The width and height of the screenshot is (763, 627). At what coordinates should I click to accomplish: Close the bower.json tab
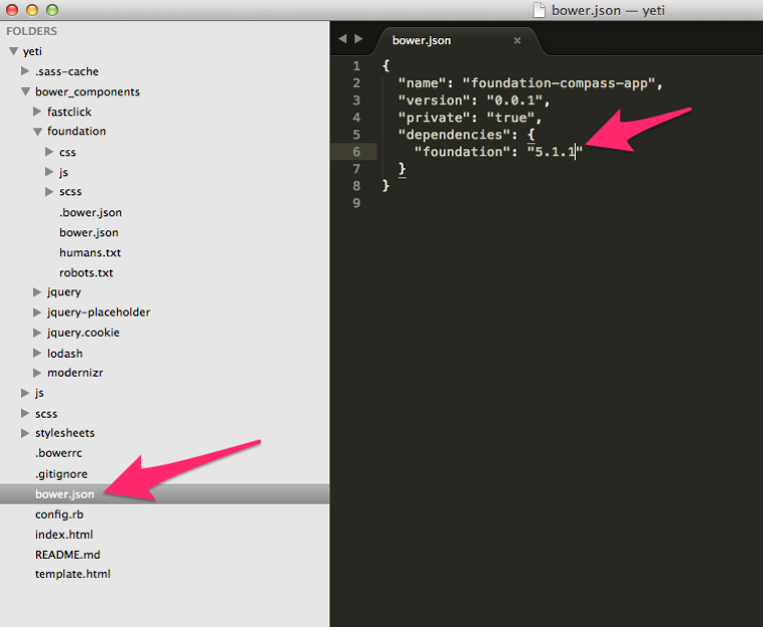pyautogui.click(x=517, y=41)
